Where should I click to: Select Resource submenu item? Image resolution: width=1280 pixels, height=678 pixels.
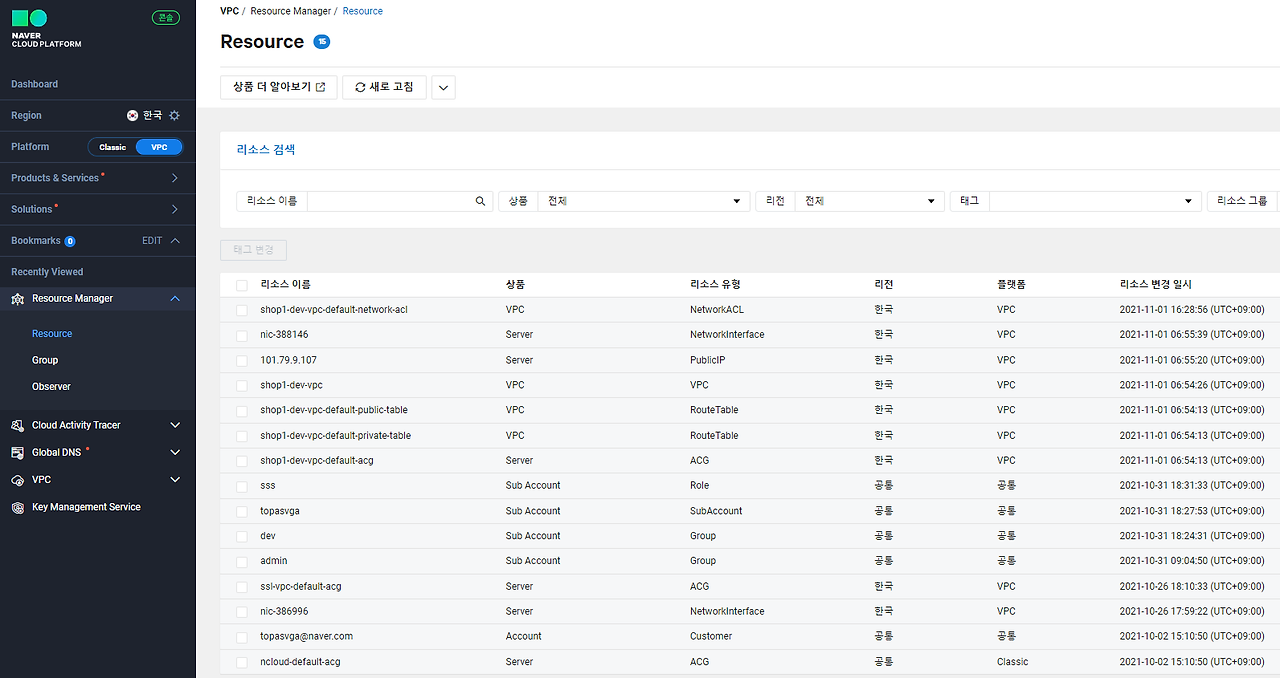tap(52, 334)
